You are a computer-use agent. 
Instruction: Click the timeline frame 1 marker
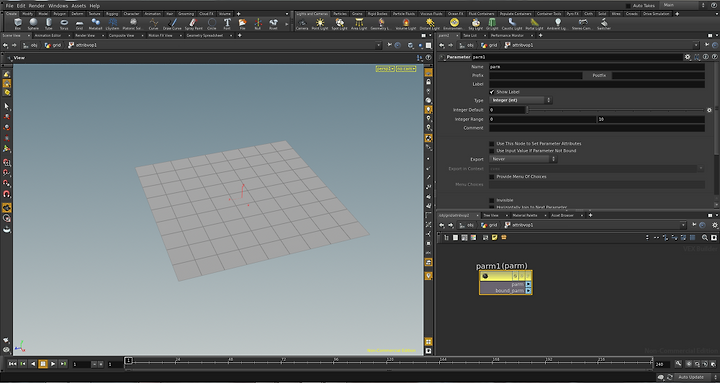pyautogui.click(x=129, y=360)
